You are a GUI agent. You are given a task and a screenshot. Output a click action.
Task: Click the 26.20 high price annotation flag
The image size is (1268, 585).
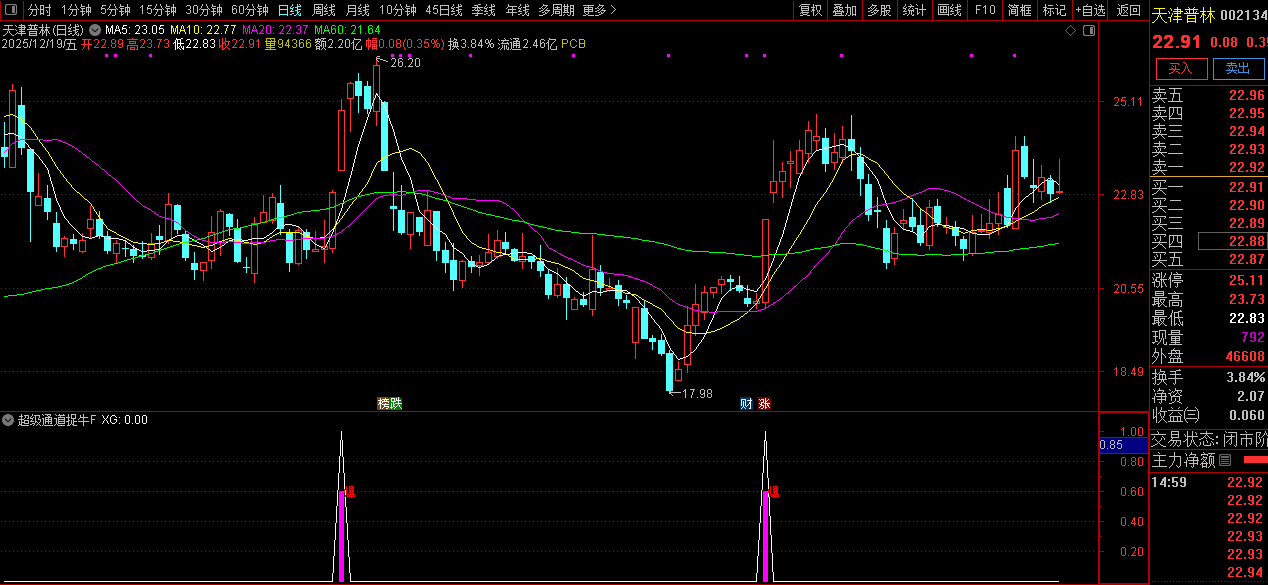(x=398, y=62)
